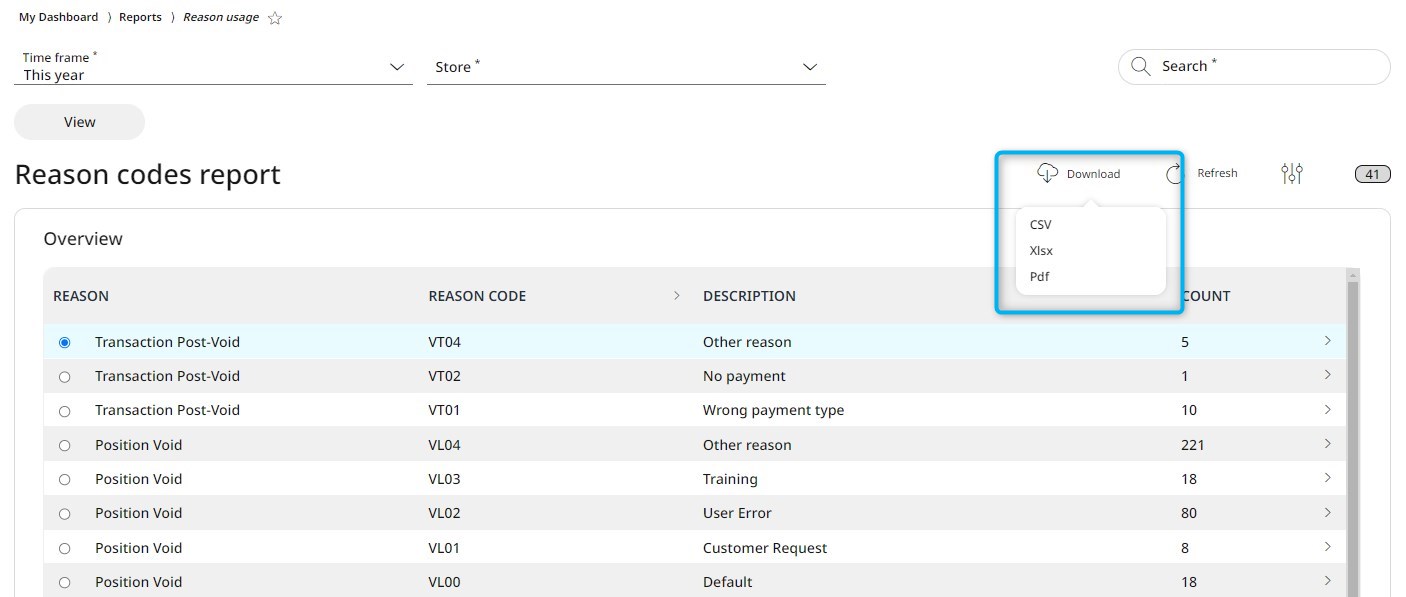Click the Refresh label
This screenshot has width=1406, height=597.
pyautogui.click(x=1217, y=173)
